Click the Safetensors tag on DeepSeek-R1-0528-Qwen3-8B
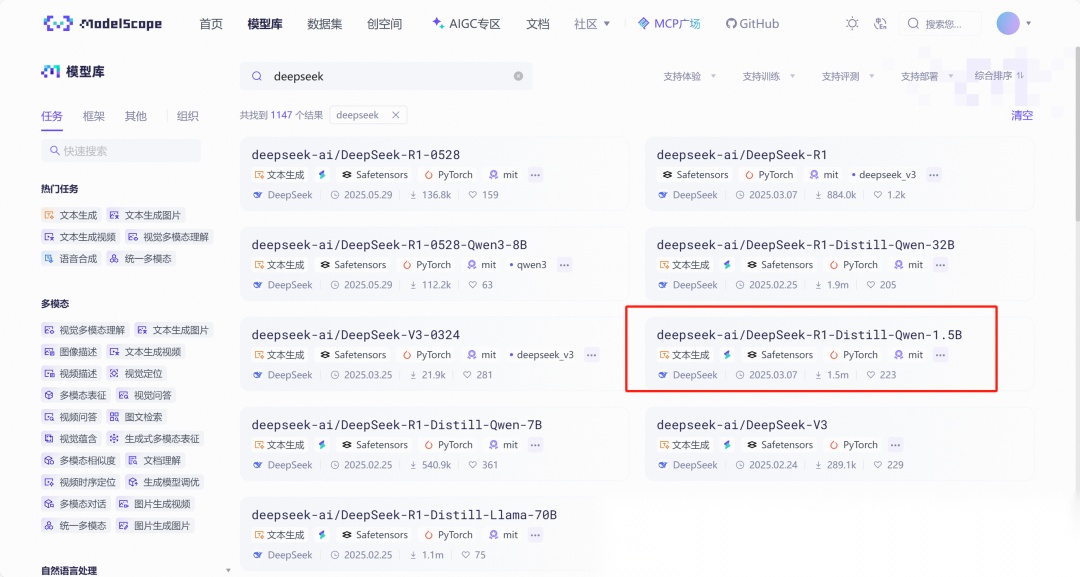The height and width of the screenshot is (577, 1080). pyautogui.click(x=353, y=265)
